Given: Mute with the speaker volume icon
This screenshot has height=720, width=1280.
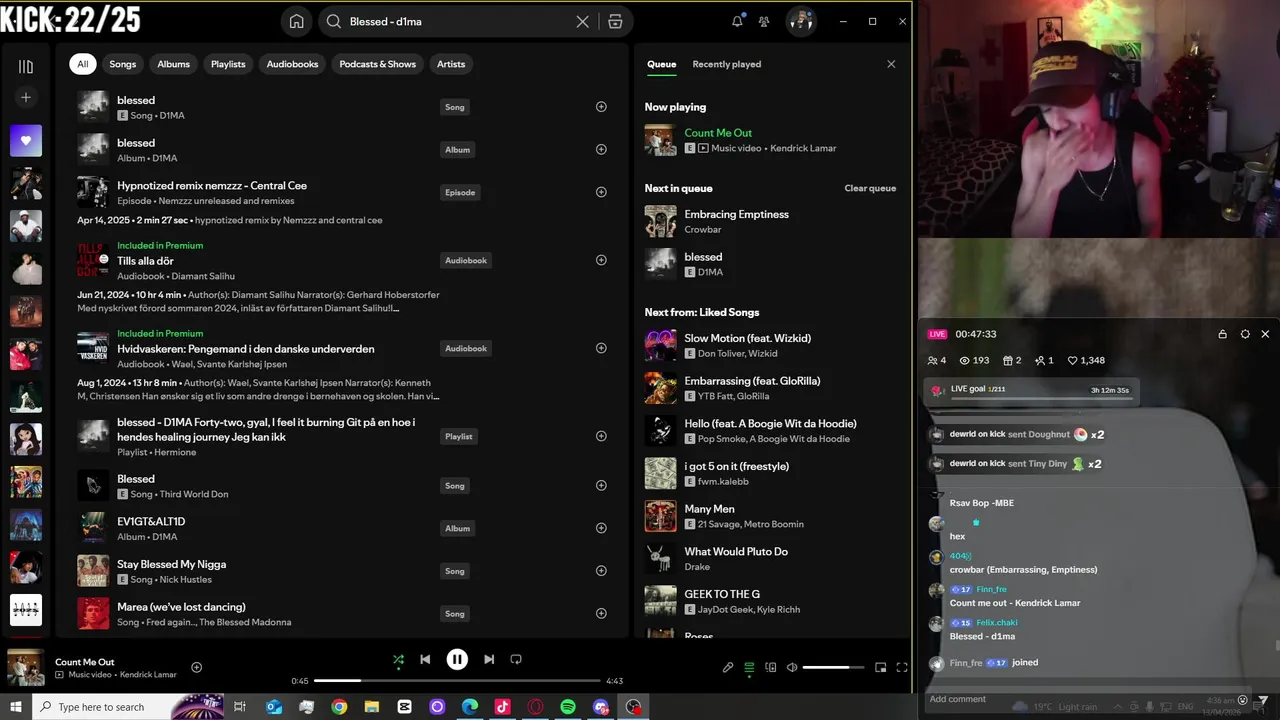Looking at the screenshot, I should [x=792, y=667].
